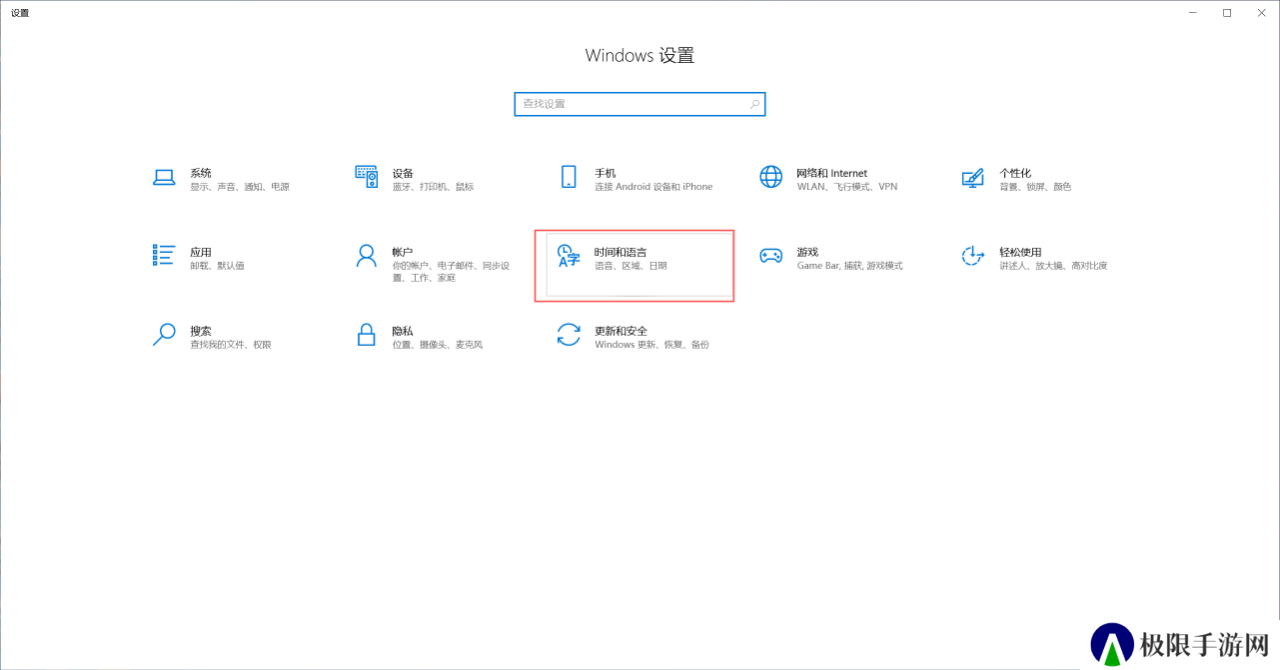Choose the 更新和安全 category title

click(x=621, y=330)
